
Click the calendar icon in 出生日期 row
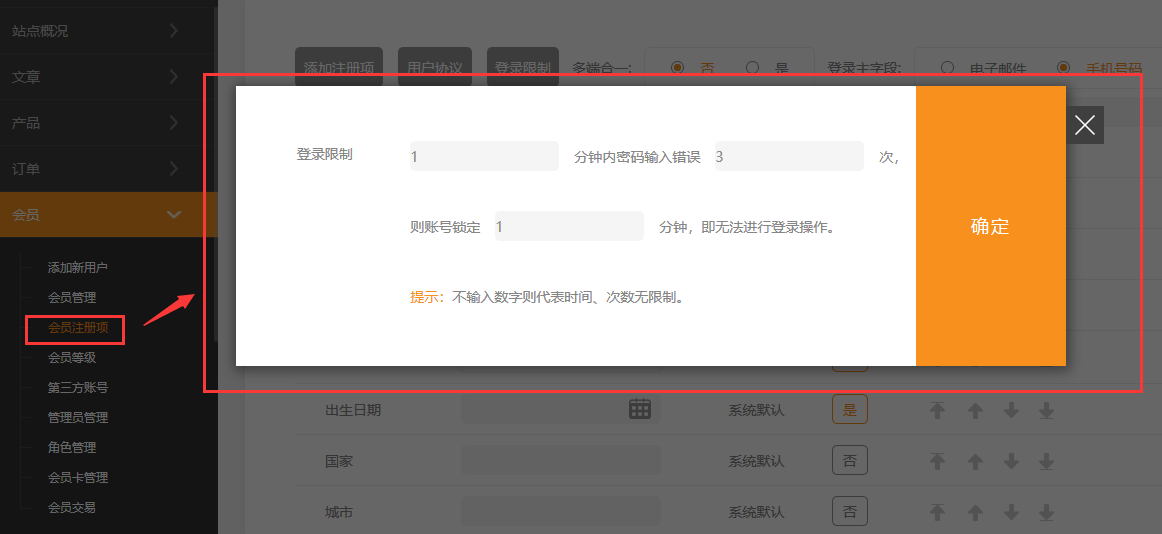640,408
